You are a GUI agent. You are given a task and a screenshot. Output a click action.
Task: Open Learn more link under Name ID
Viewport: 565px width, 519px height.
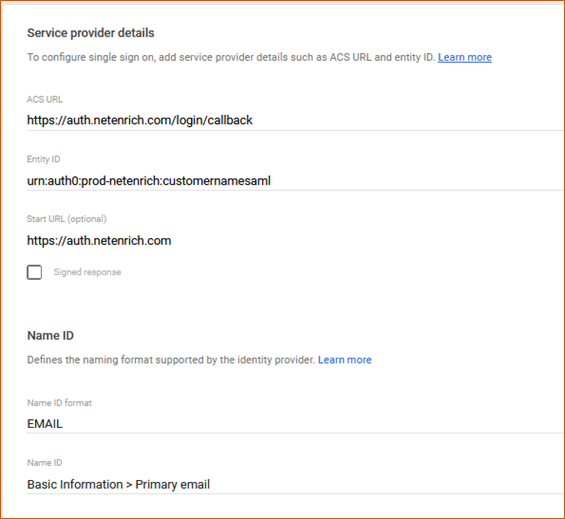tap(344, 360)
